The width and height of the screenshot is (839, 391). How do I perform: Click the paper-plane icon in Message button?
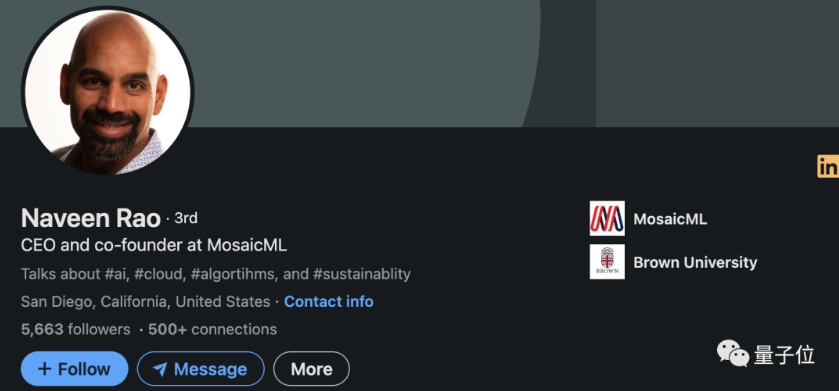click(159, 369)
